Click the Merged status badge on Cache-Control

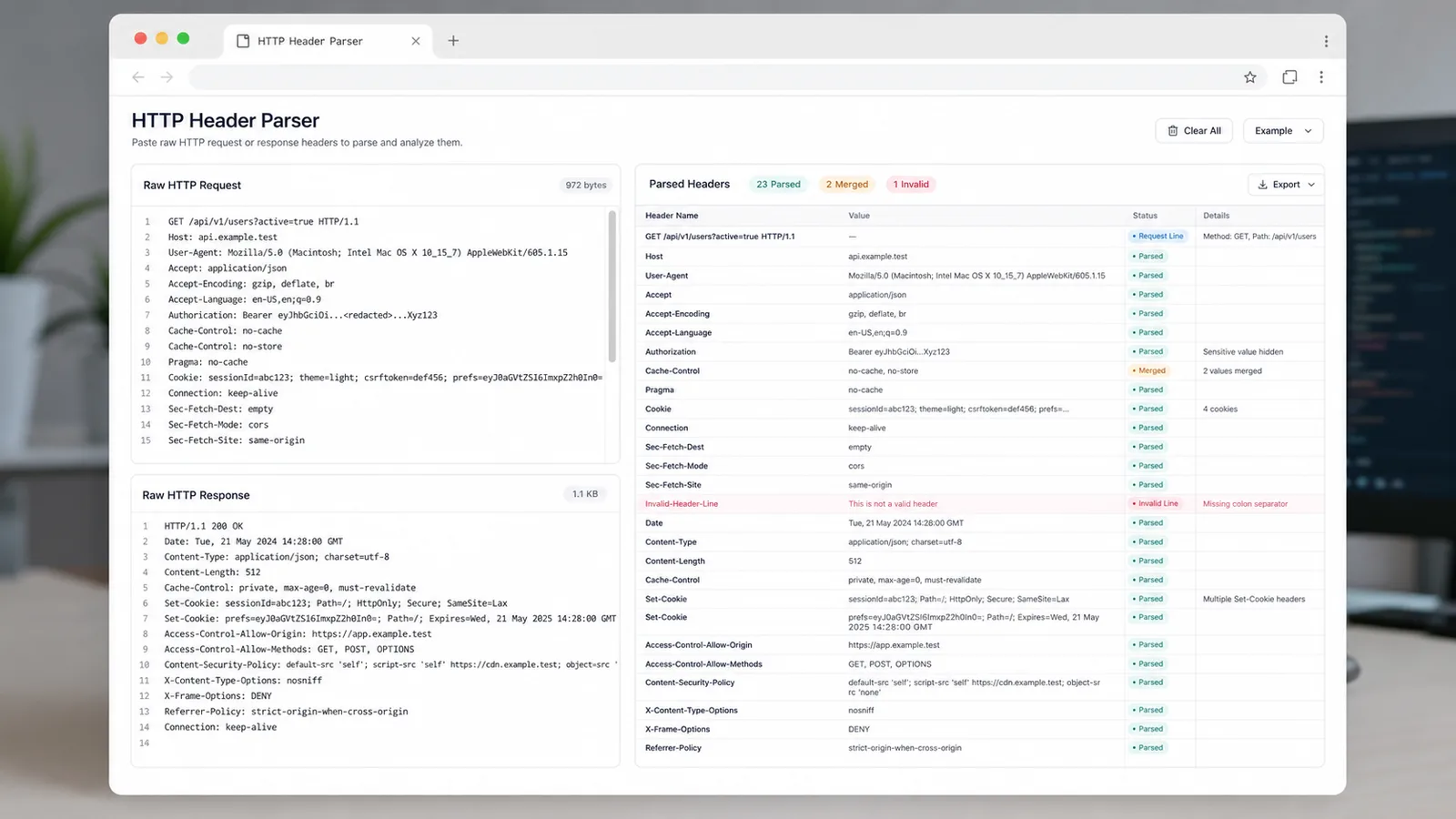[x=1149, y=371]
